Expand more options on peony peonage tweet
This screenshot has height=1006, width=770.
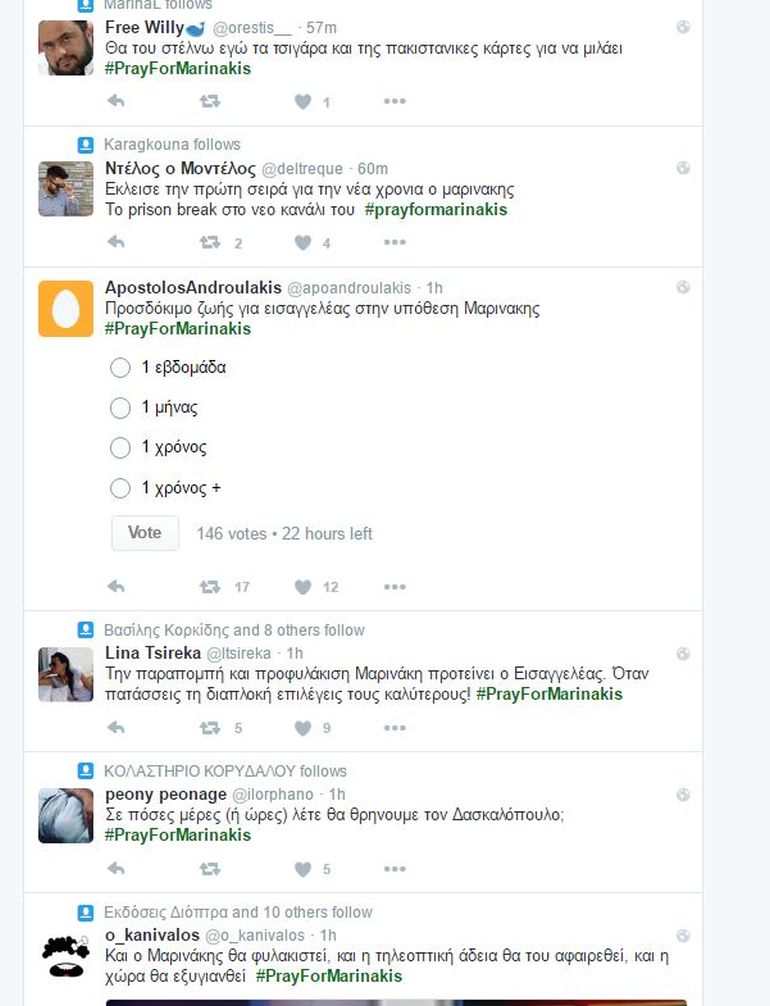coord(394,869)
